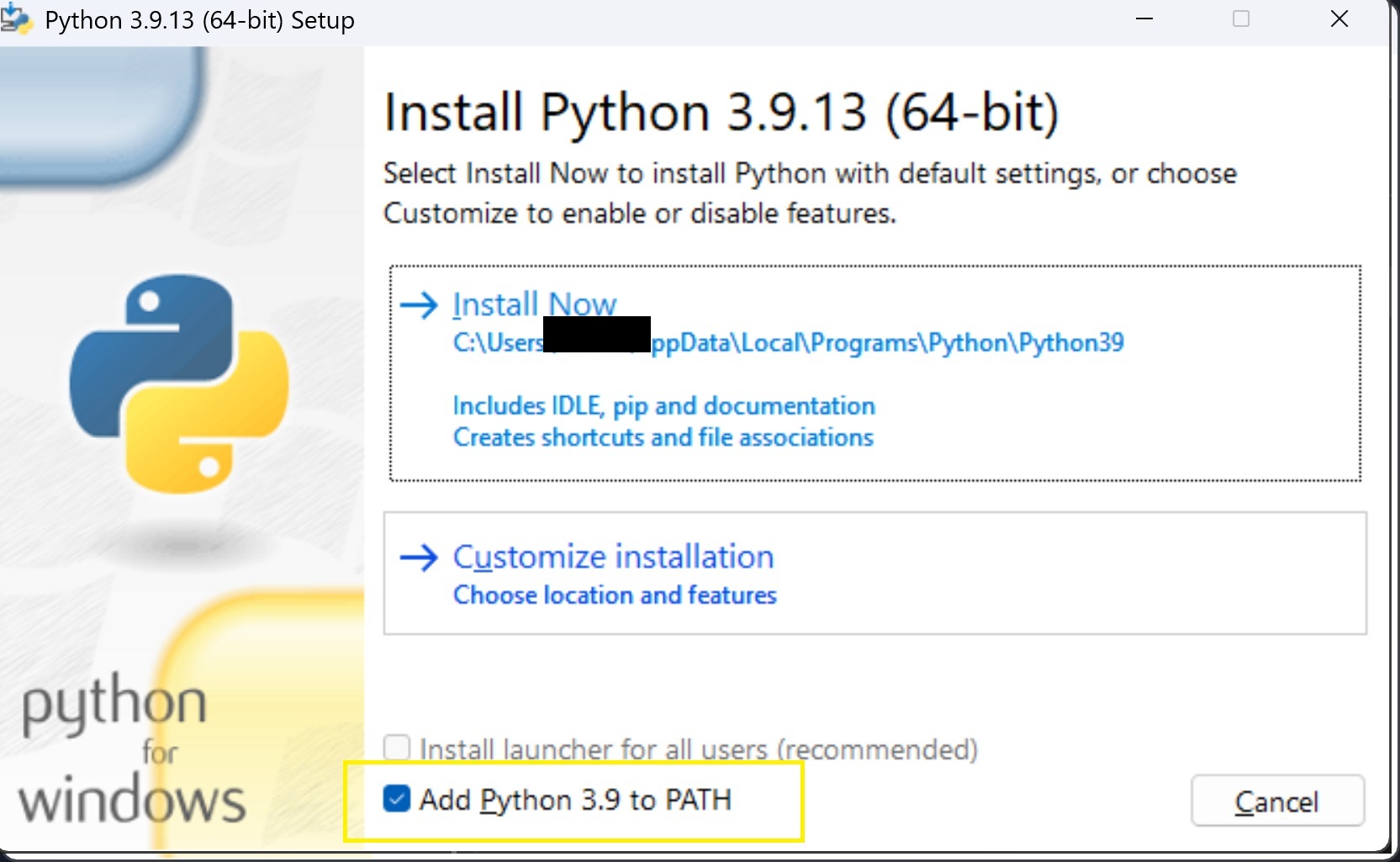Click the blue and yellow Python logo
Viewport: 1400px width, 862px height.
pyautogui.click(x=179, y=383)
